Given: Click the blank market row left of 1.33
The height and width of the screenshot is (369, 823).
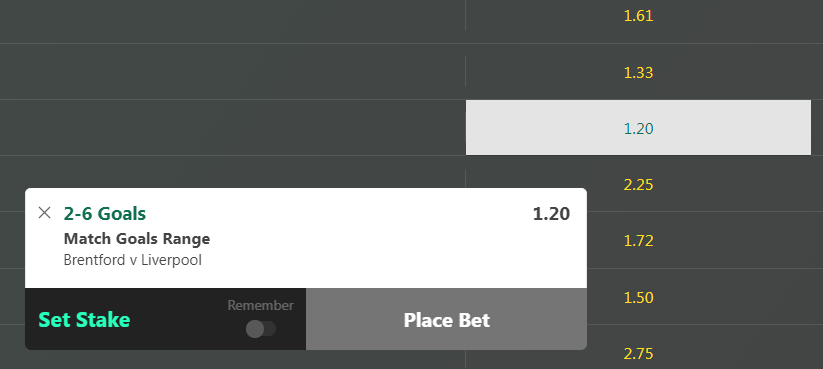Looking at the screenshot, I should point(233,72).
